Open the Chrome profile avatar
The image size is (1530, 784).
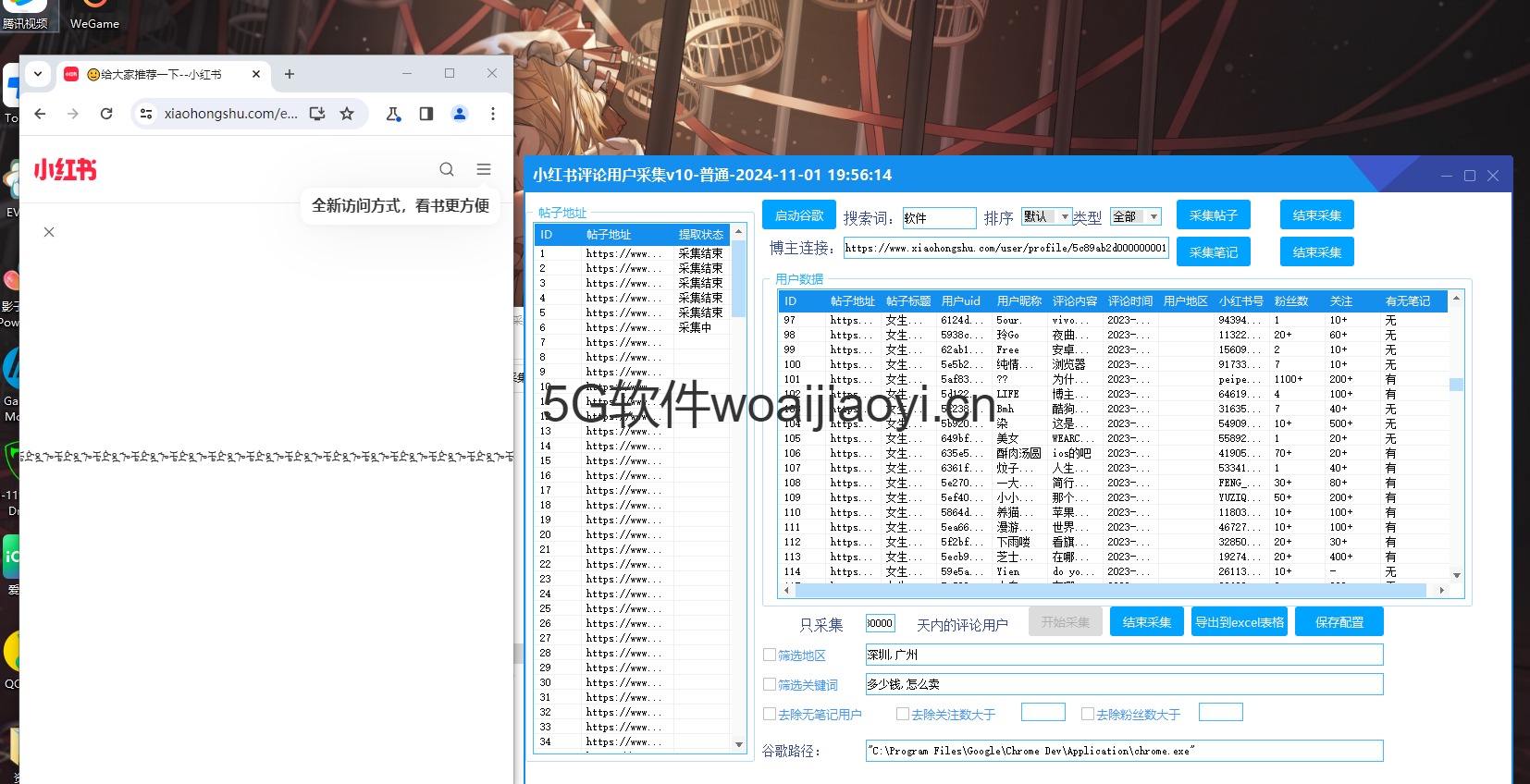[x=460, y=114]
